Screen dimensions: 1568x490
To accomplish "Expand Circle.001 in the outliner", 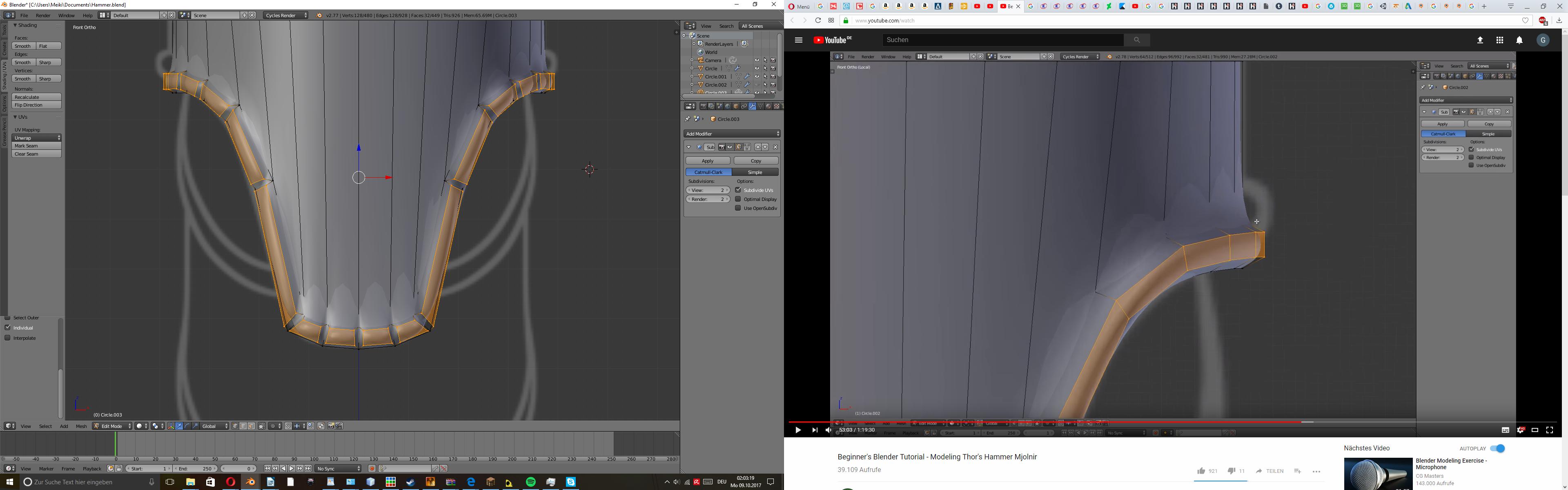I will [x=692, y=77].
